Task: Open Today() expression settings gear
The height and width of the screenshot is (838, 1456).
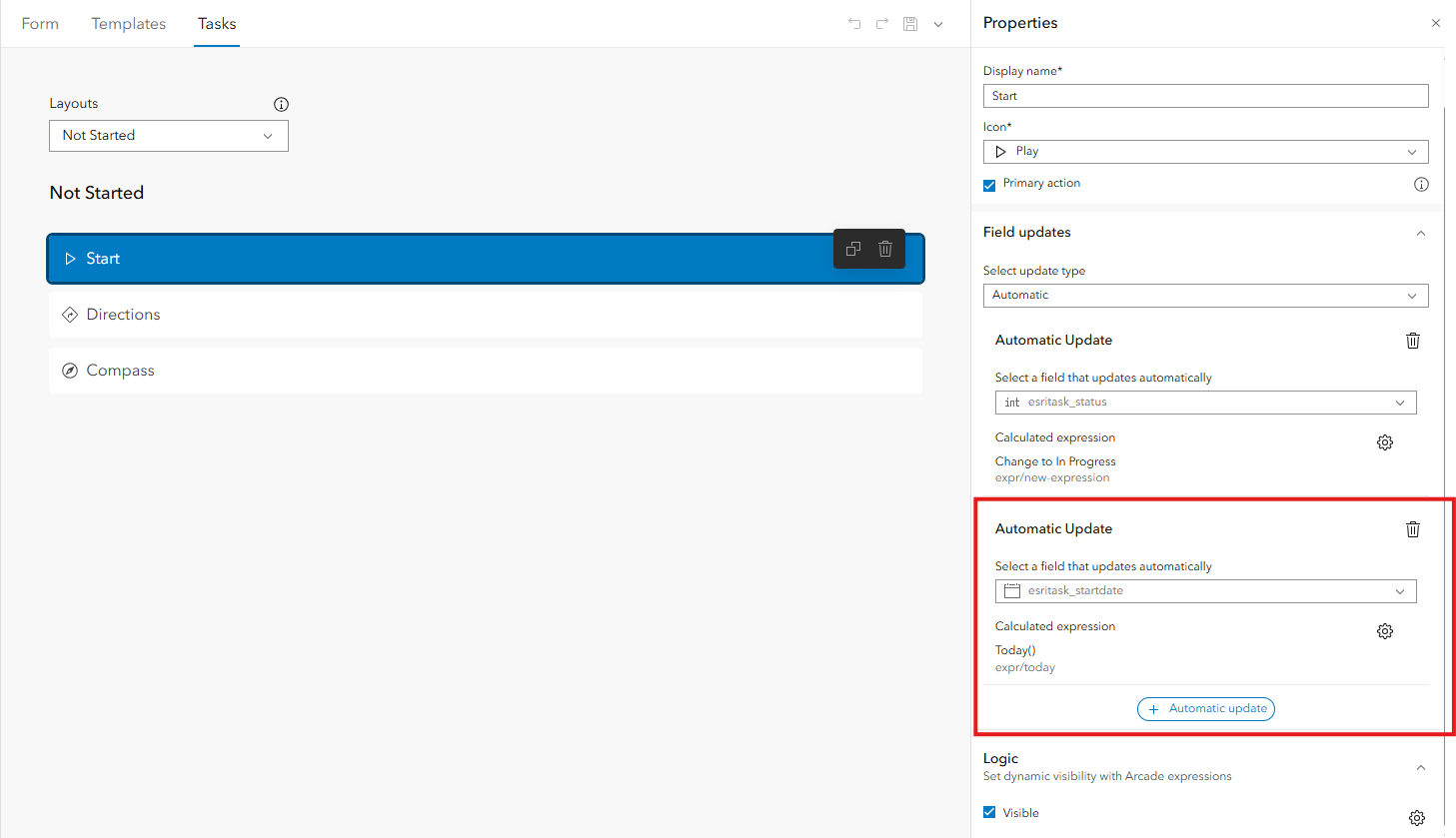Action: click(x=1385, y=631)
